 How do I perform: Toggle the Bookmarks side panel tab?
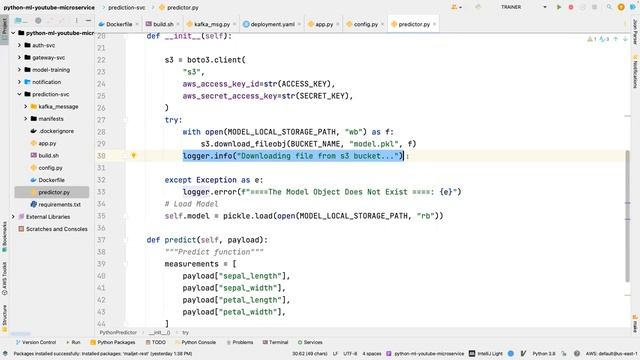point(4,237)
